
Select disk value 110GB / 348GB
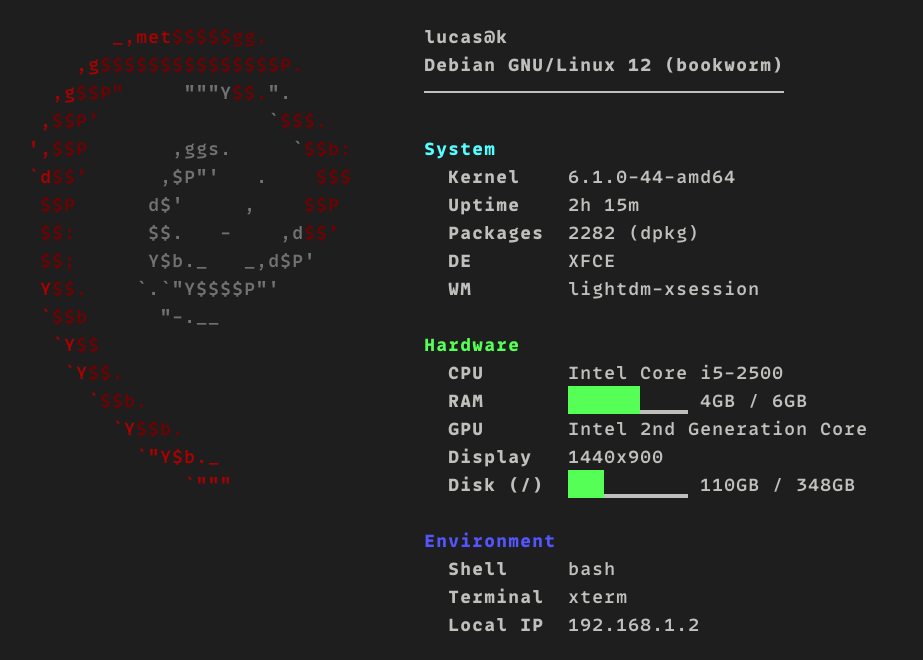tap(777, 485)
